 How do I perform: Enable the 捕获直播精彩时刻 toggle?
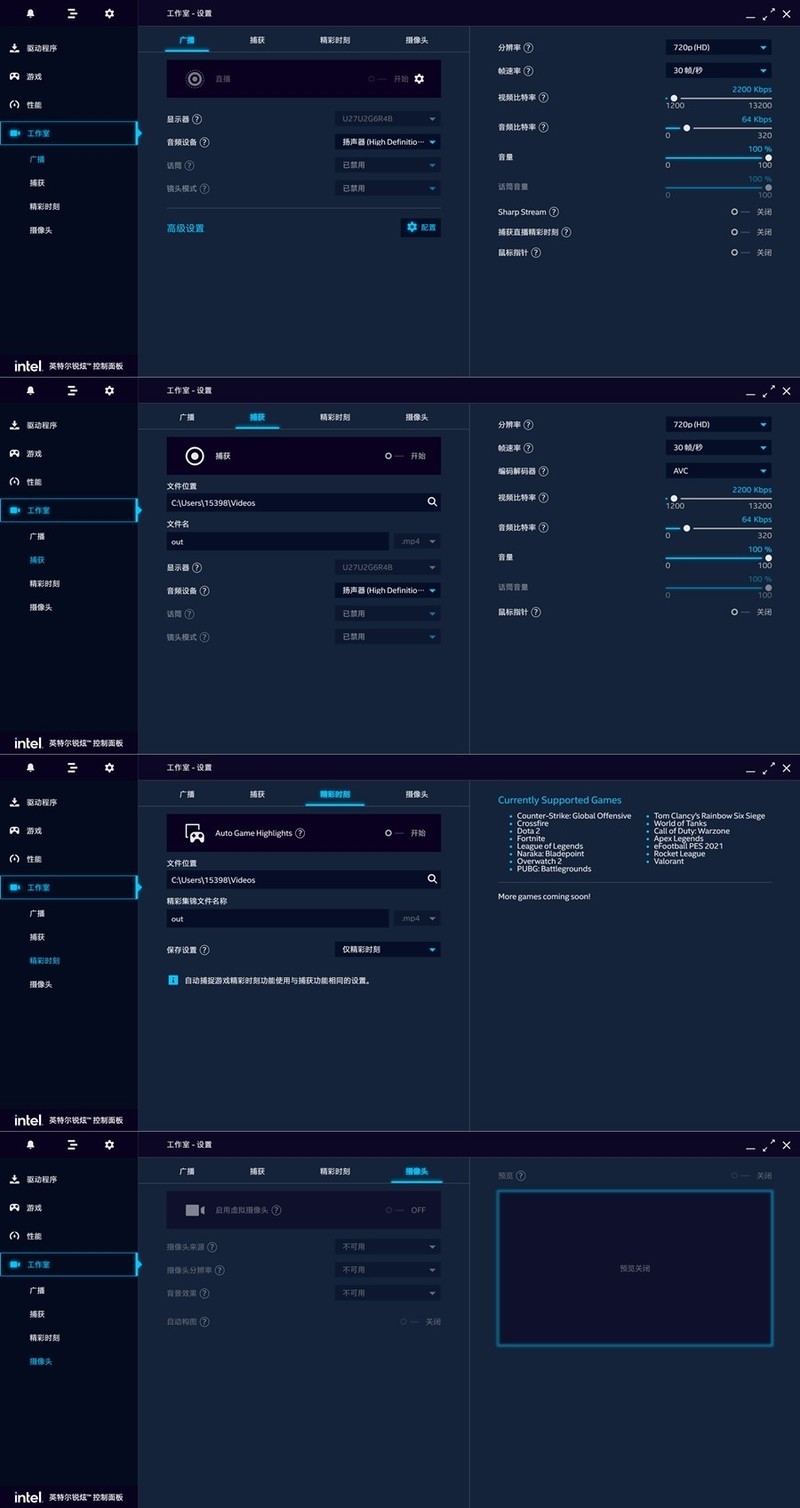tap(741, 232)
